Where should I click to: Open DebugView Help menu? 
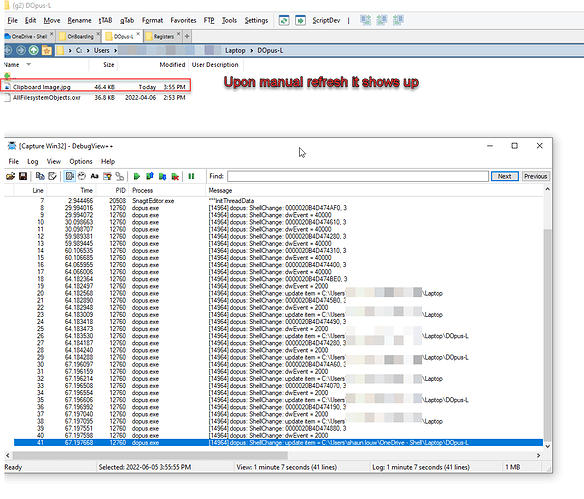[108, 161]
